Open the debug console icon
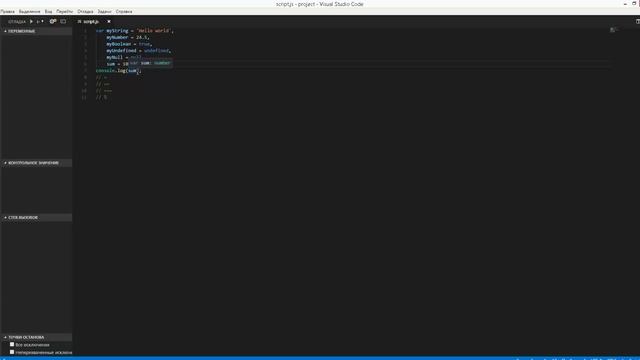 point(63,22)
